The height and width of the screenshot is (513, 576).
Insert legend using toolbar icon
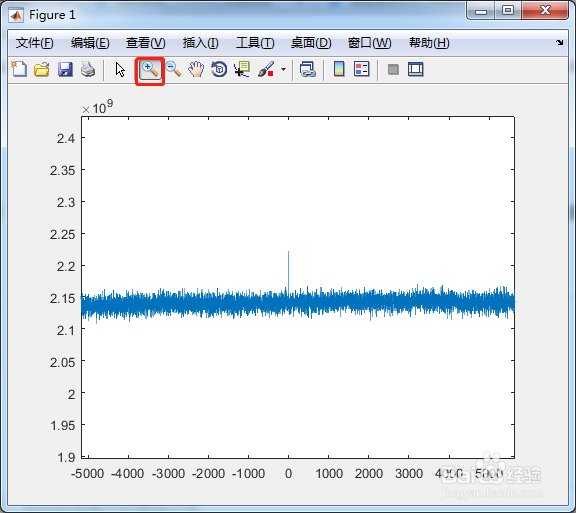(361, 69)
